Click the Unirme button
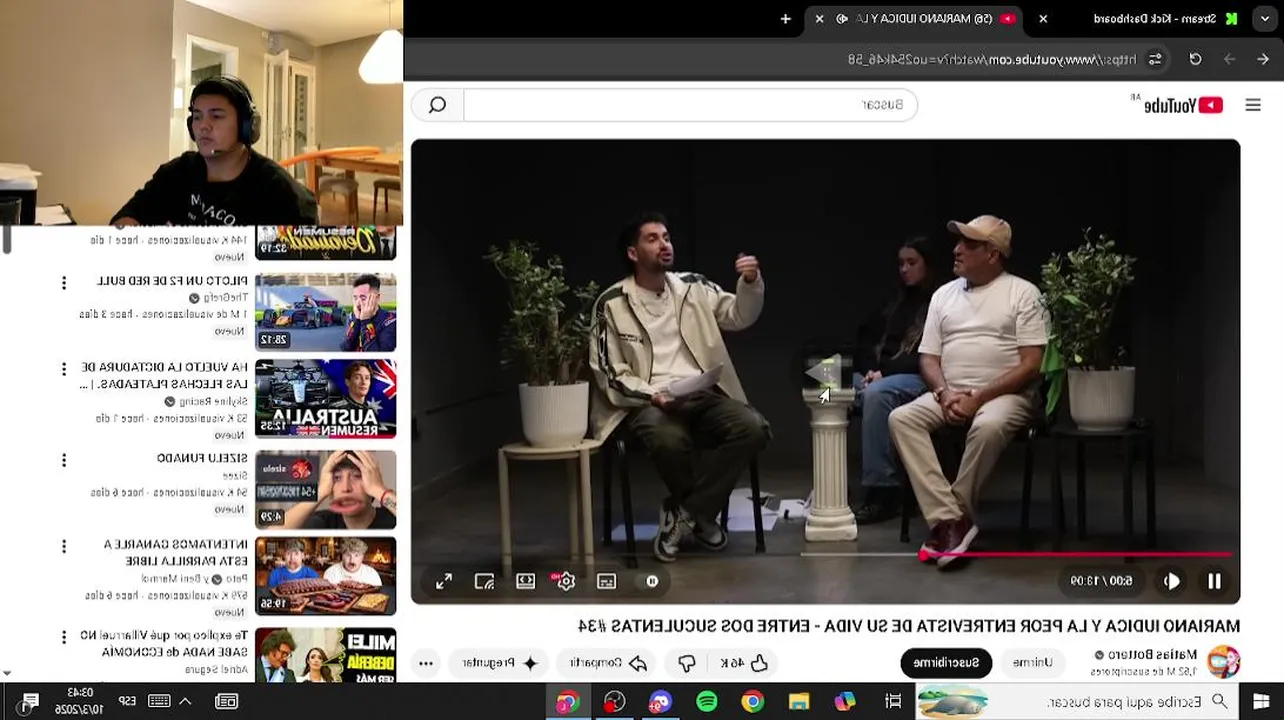 [1032, 662]
